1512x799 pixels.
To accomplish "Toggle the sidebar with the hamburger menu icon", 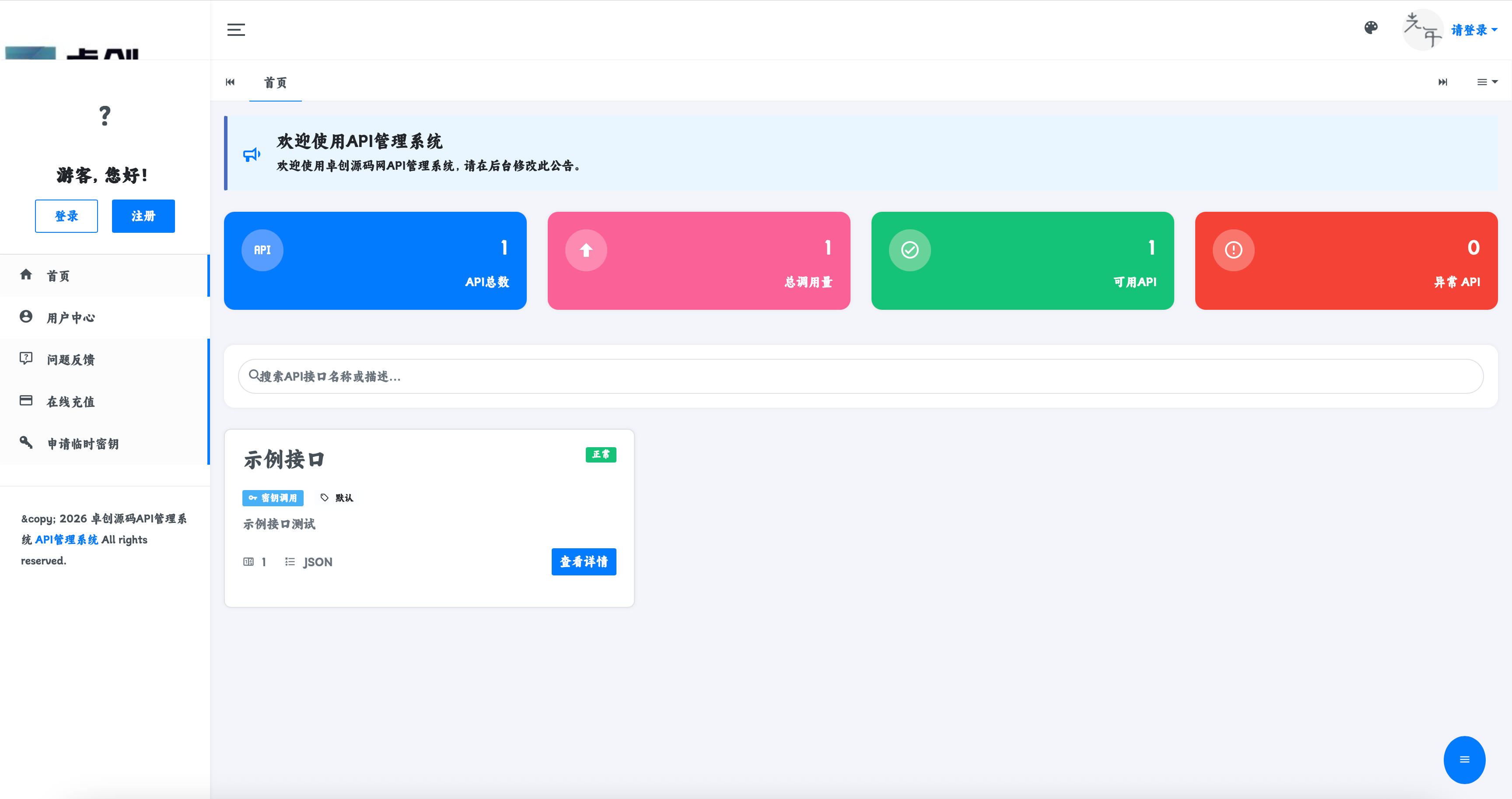I will point(236,29).
